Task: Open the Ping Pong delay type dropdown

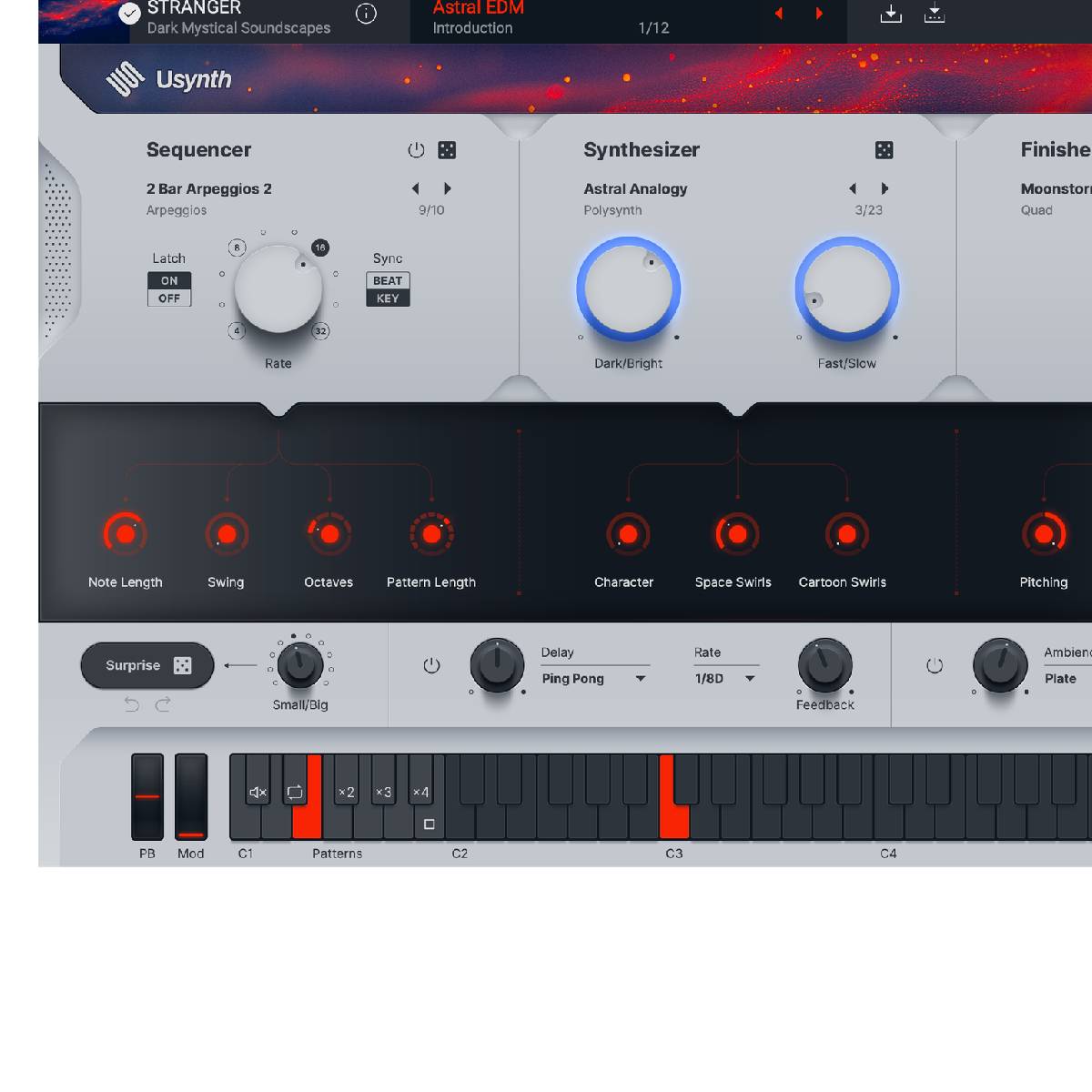Action: pyautogui.click(x=594, y=679)
